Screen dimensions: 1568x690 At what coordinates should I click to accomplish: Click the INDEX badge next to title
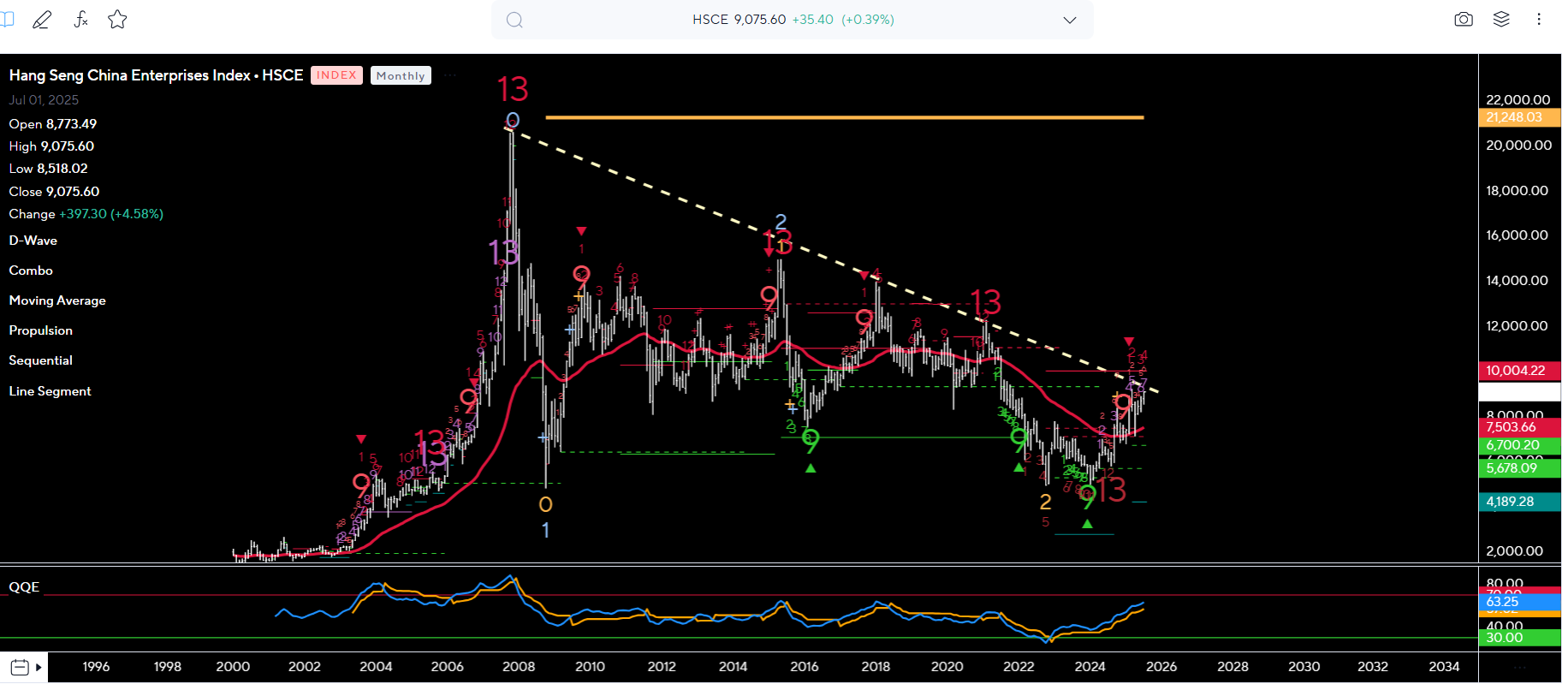(x=336, y=75)
